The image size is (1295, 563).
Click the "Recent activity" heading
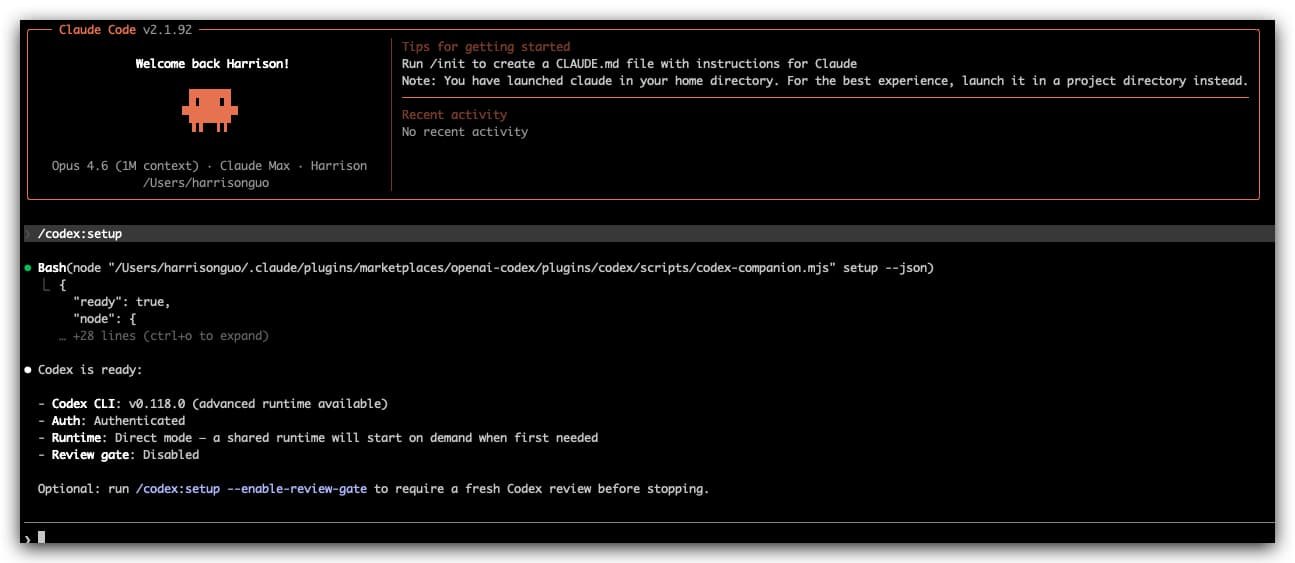point(454,115)
